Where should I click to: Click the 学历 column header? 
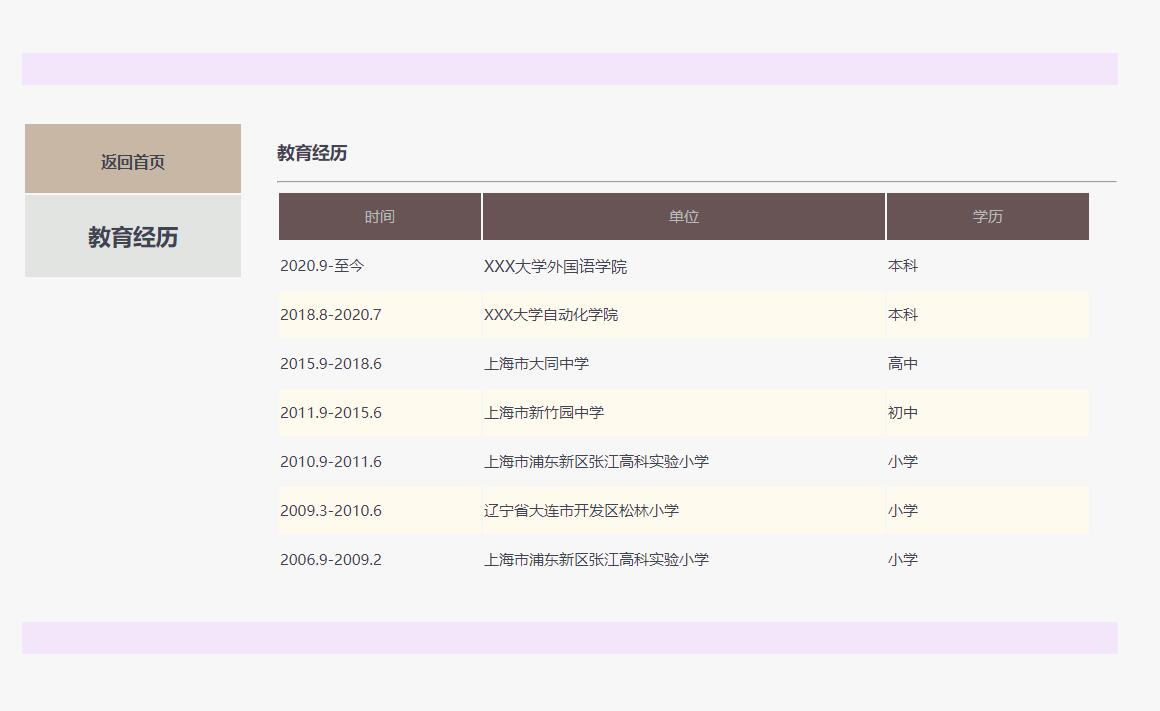[988, 217]
